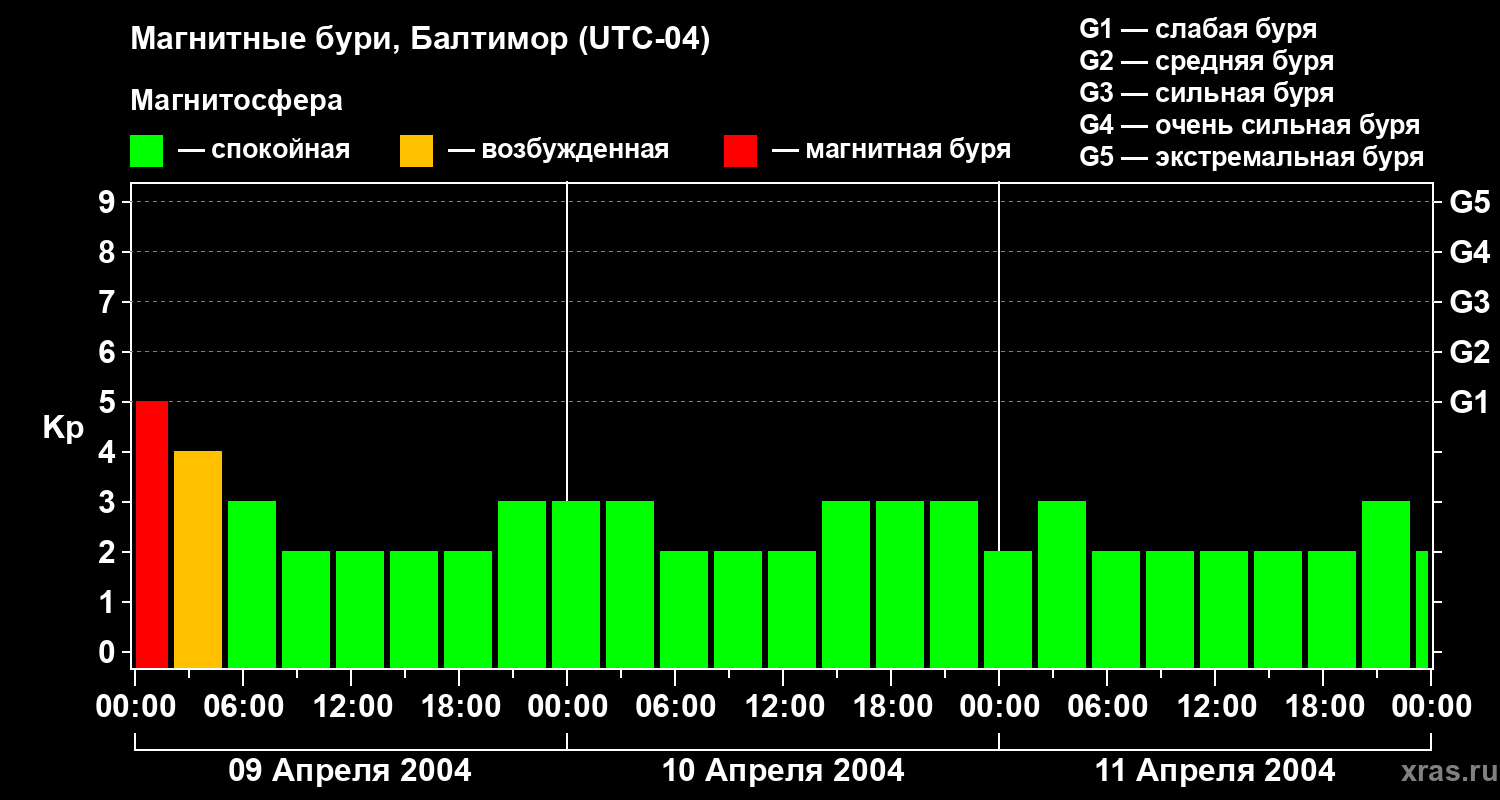Click the Kp axis value 9

click(109, 202)
